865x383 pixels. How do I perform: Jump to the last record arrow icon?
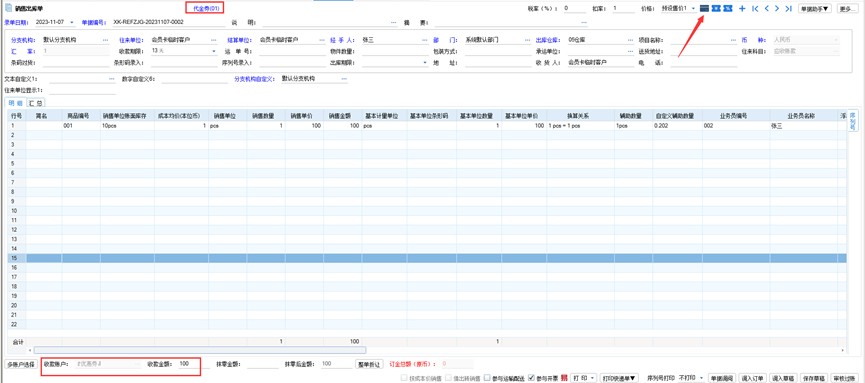(x=788, y=8)
